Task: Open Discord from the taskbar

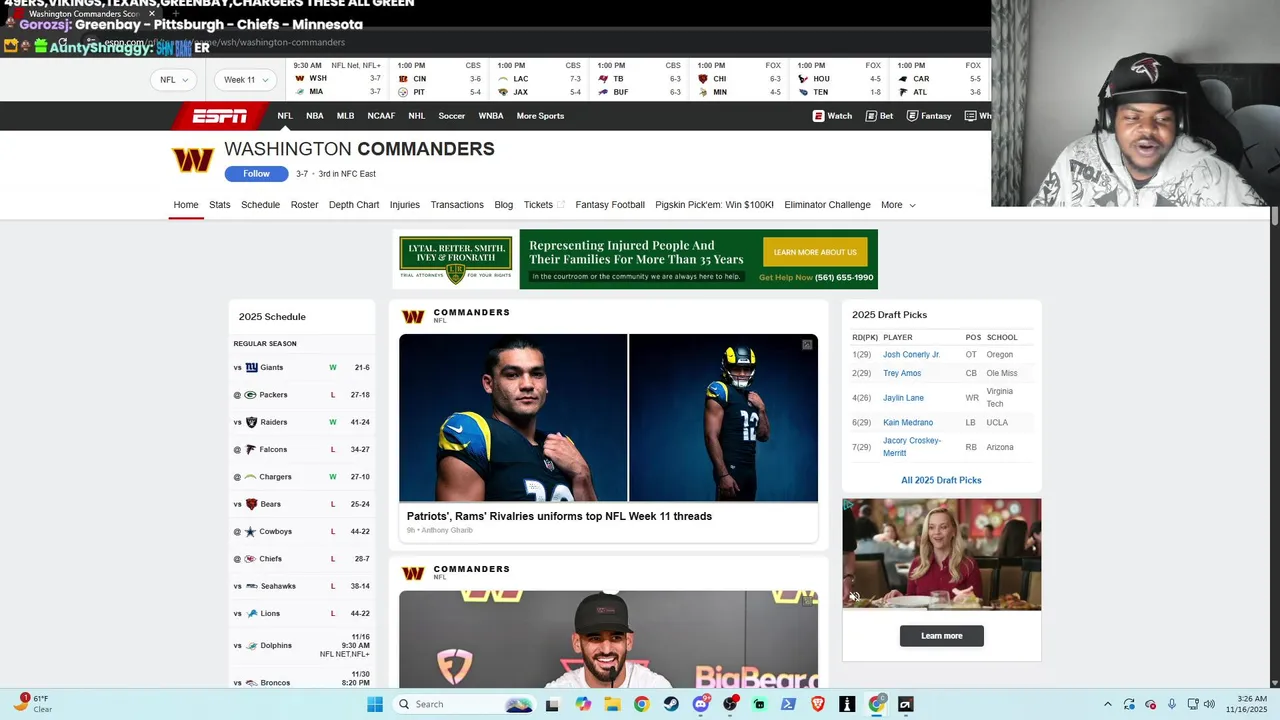Action: click(701, 704)
